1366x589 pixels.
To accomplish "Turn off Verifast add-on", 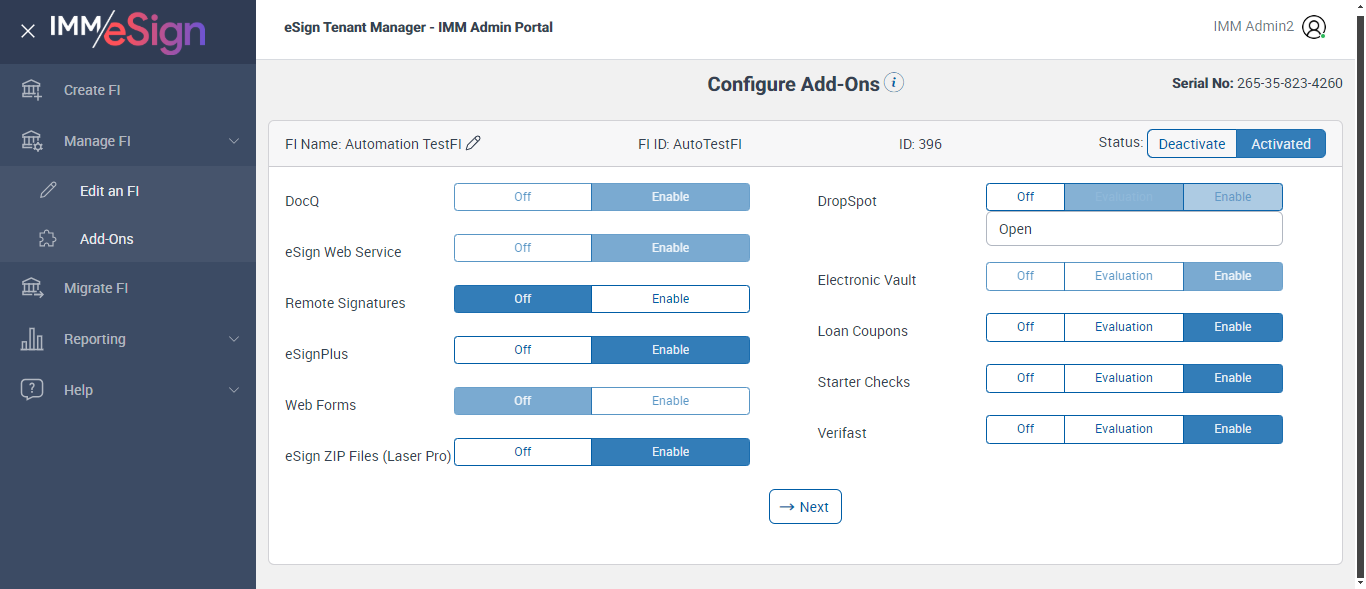I will coord(1025,429).
